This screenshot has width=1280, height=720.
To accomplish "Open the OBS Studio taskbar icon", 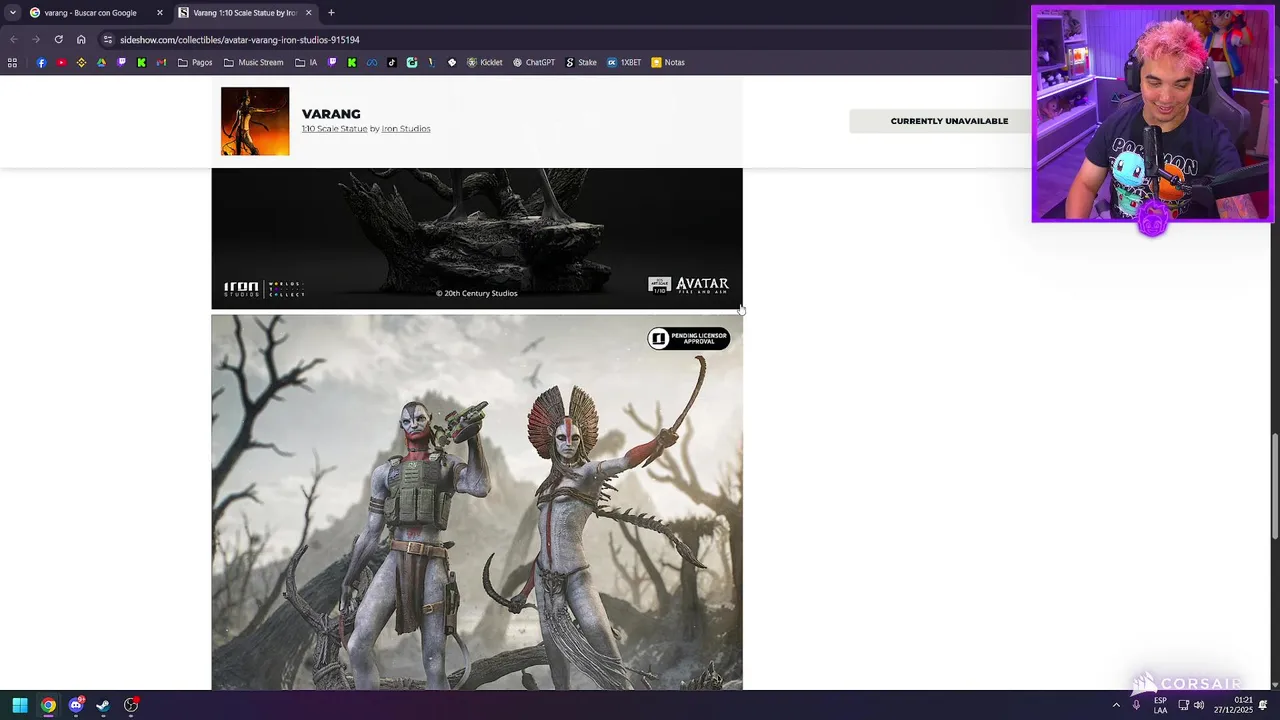I will point(131,705).
